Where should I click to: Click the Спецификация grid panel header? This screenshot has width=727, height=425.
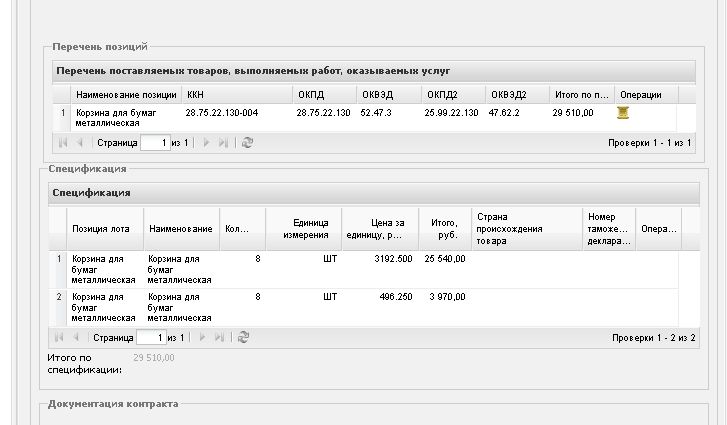(x=374, y=193)
